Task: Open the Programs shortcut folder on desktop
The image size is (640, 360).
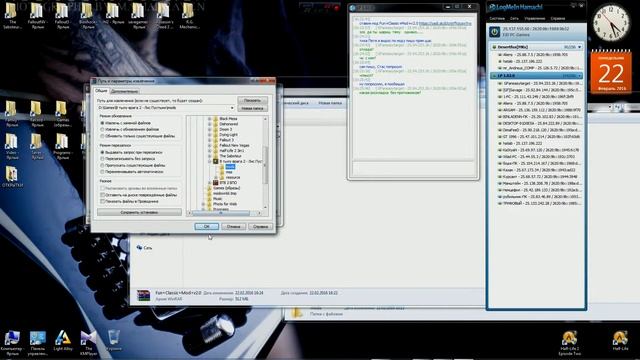Action: pos(62,146)
